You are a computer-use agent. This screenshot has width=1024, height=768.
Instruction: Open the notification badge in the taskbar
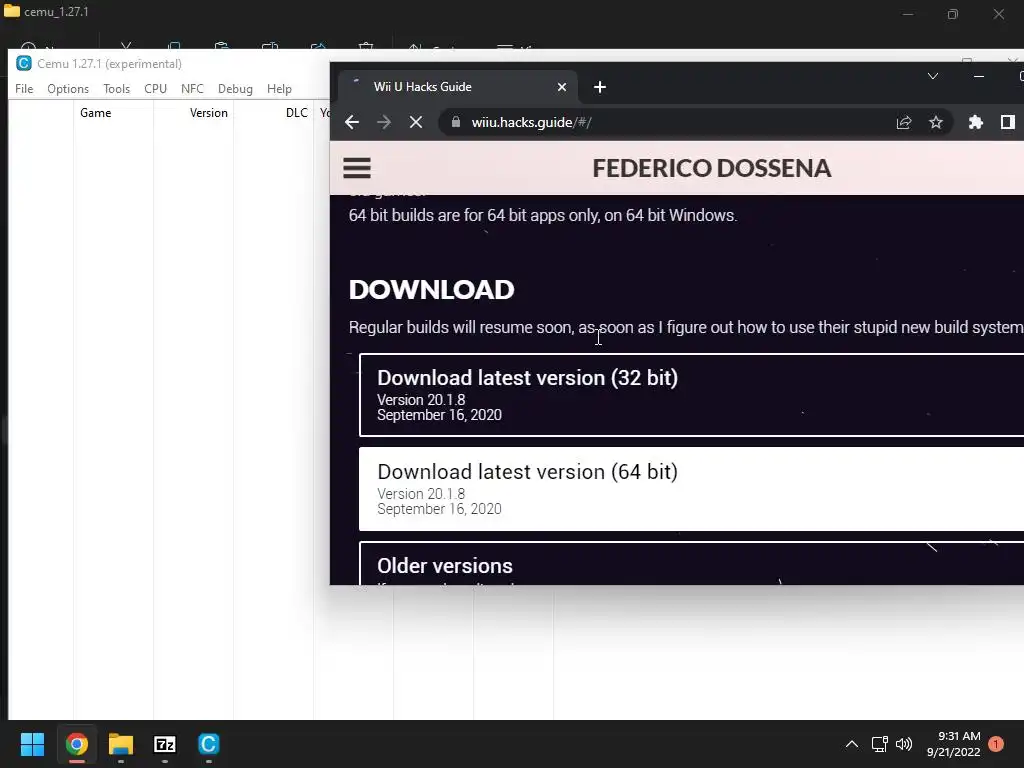pyautogui.click(x=996, y=744)
